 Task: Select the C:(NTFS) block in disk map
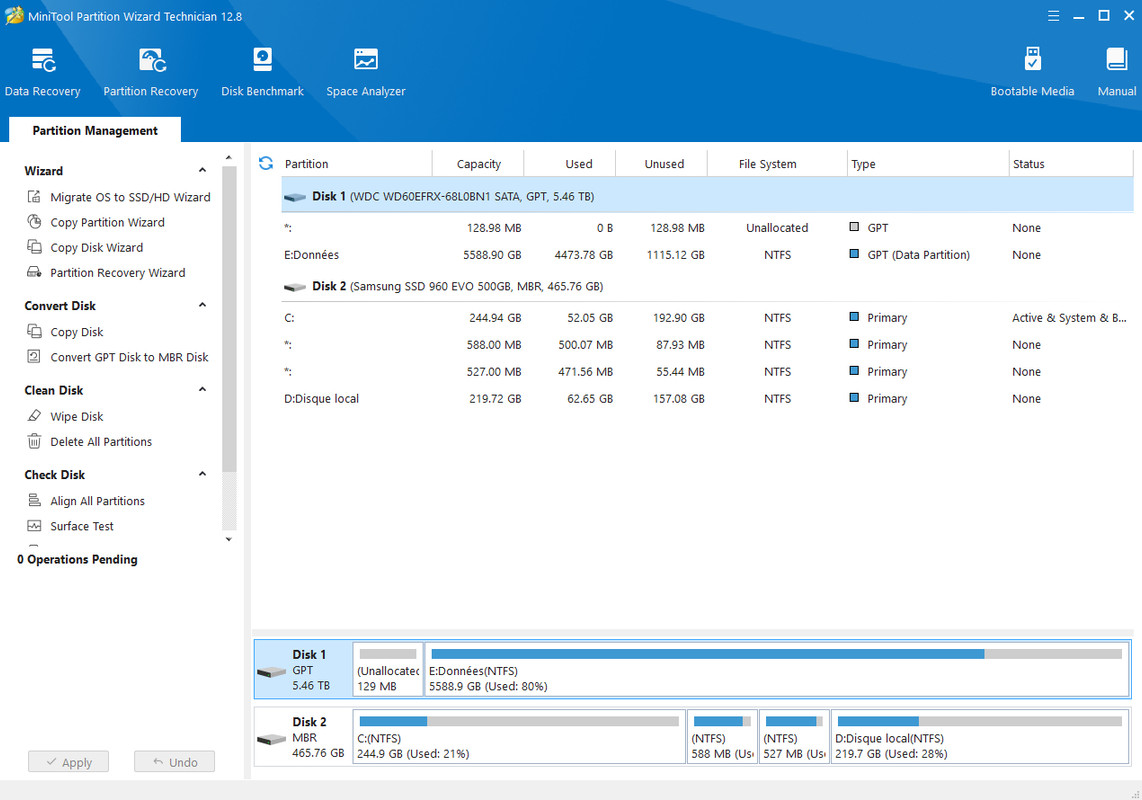tap(519, 737)
